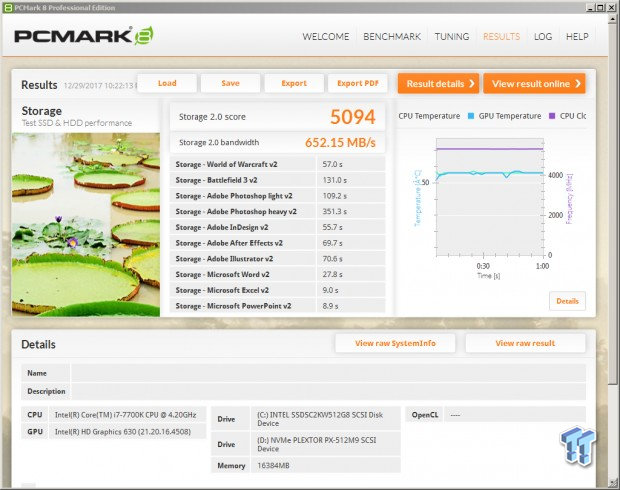Click the blue GPU Temperature legend square
This screenshot has height=490, width=620.
[471, 116]
